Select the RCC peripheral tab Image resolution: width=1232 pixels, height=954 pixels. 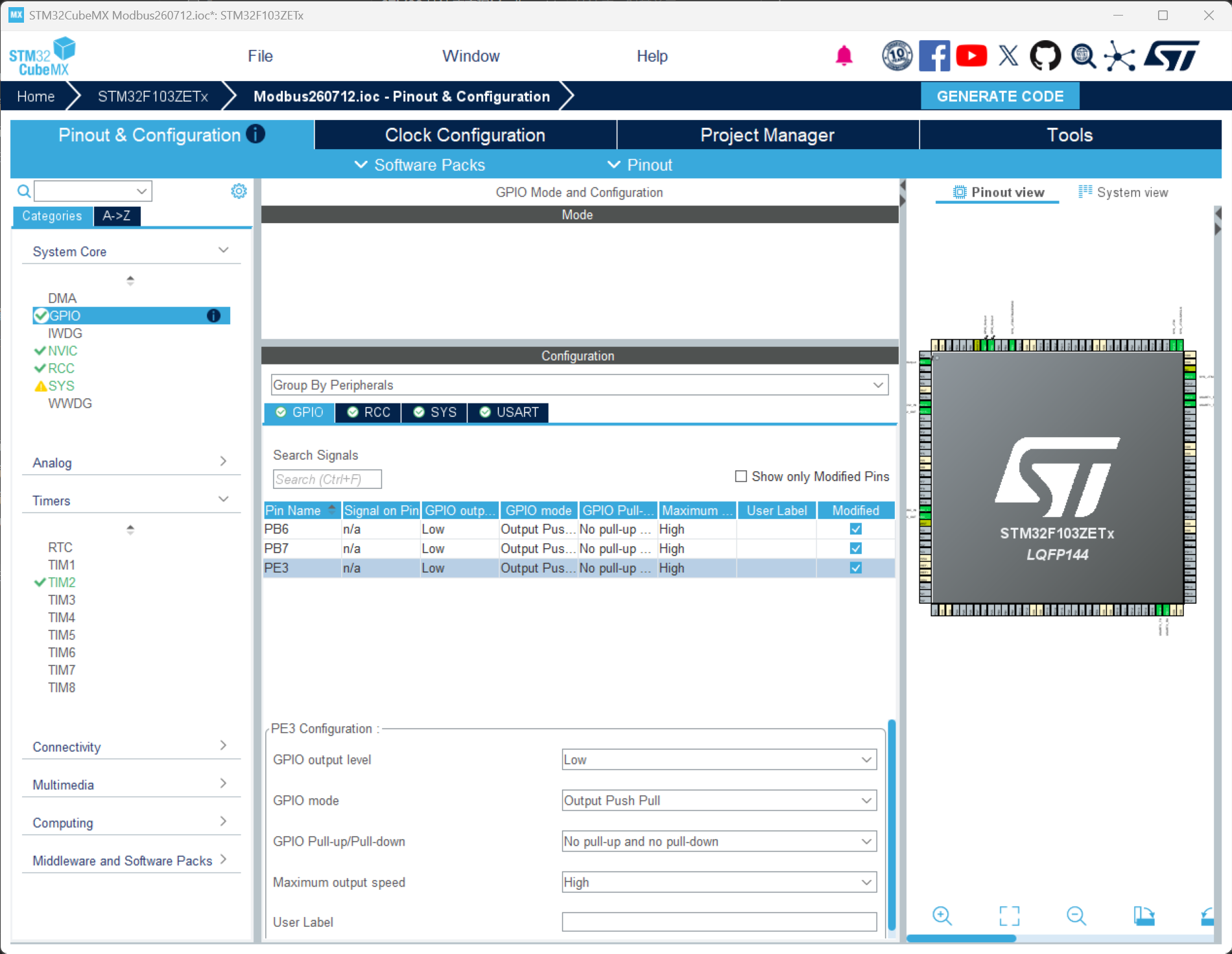coord(368,412)
